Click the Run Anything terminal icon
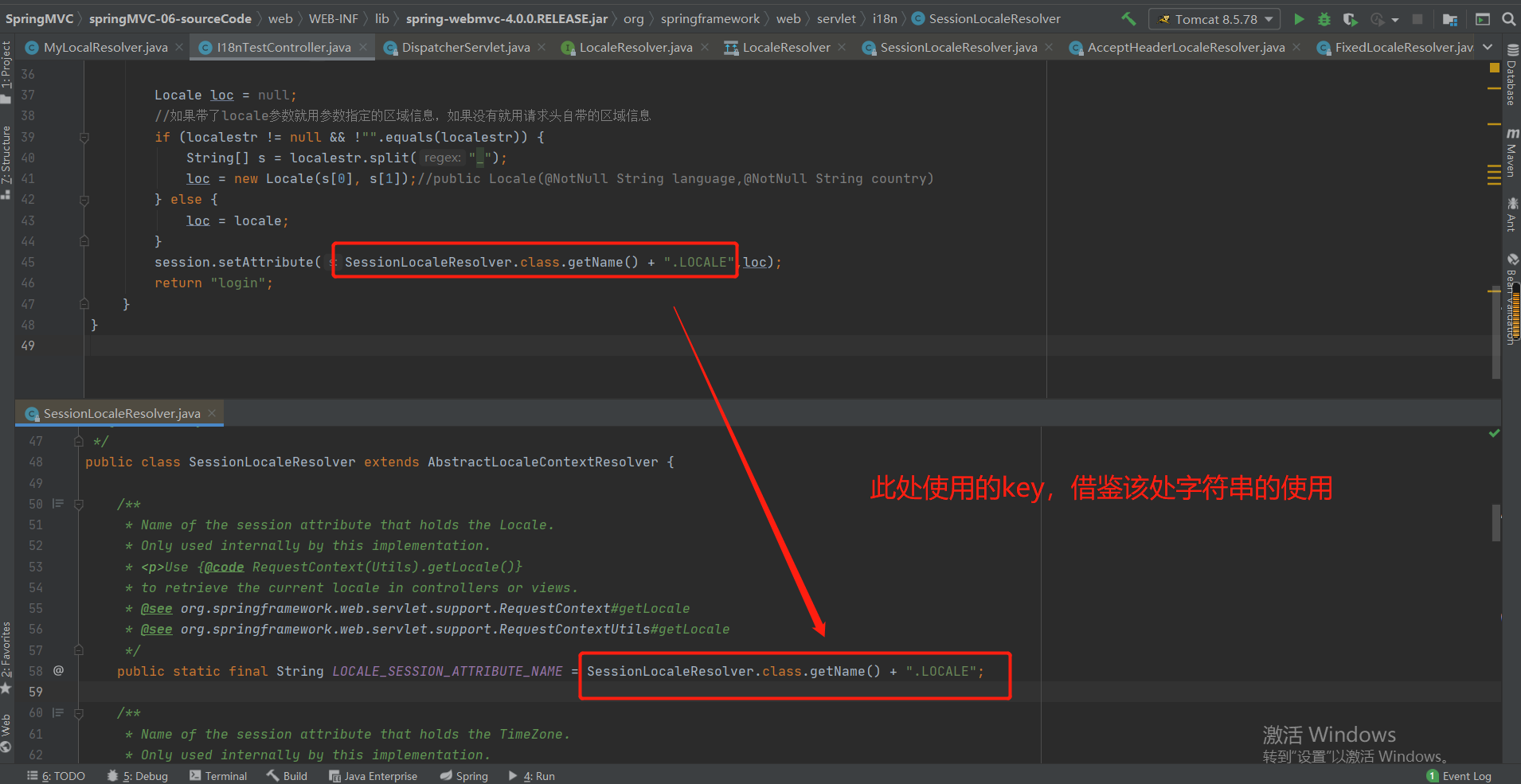Screen dimensions: 1521x784 point(1483,19)
